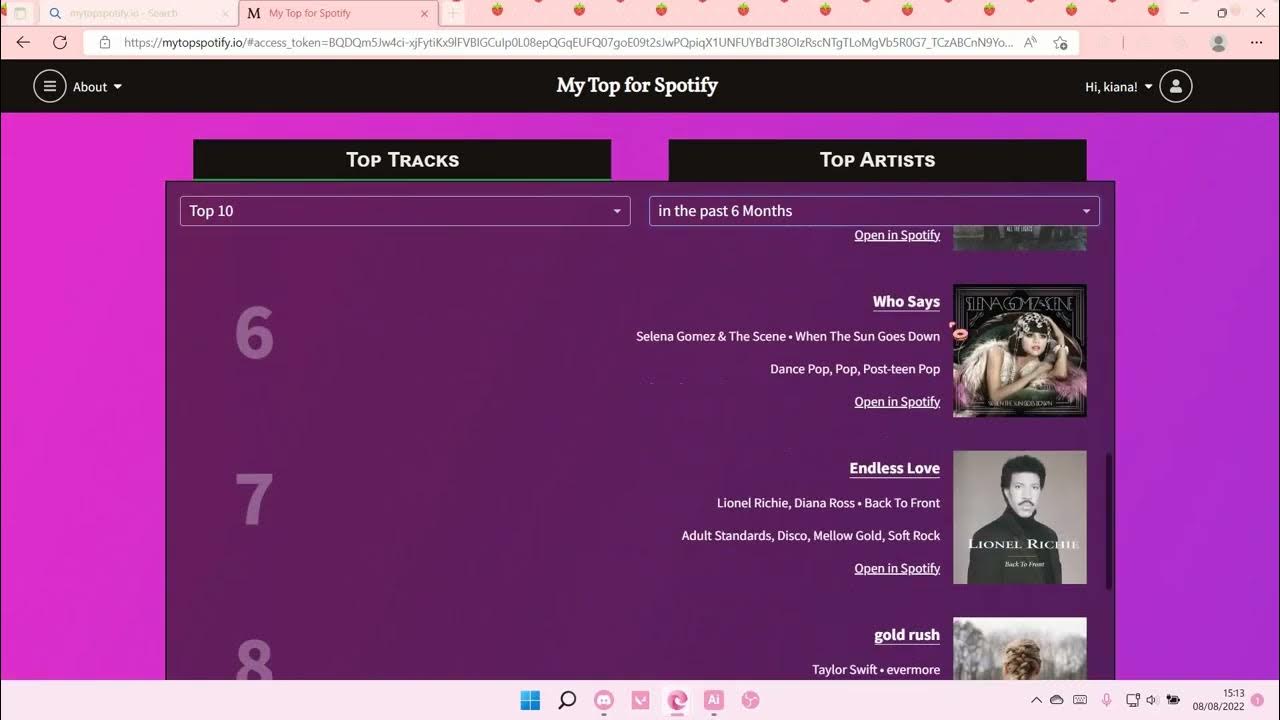The width and height of the screenshot is (1280, 720).
Task: Open the gold rush track title link
Action: [907, 635]
